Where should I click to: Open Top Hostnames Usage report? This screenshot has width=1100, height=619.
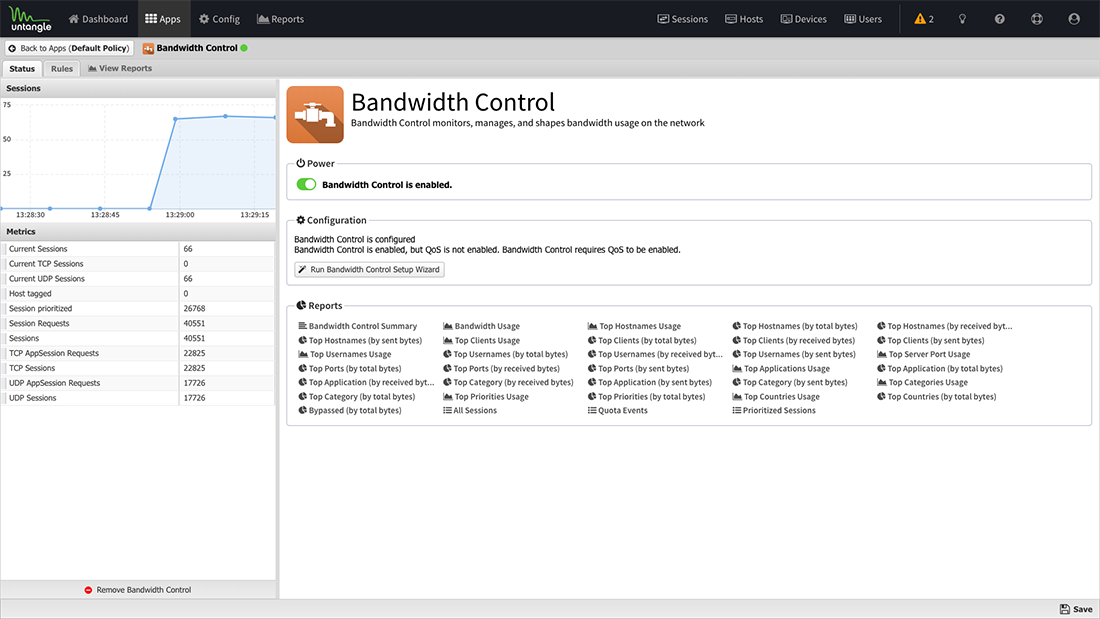click(x=634, y=326)
